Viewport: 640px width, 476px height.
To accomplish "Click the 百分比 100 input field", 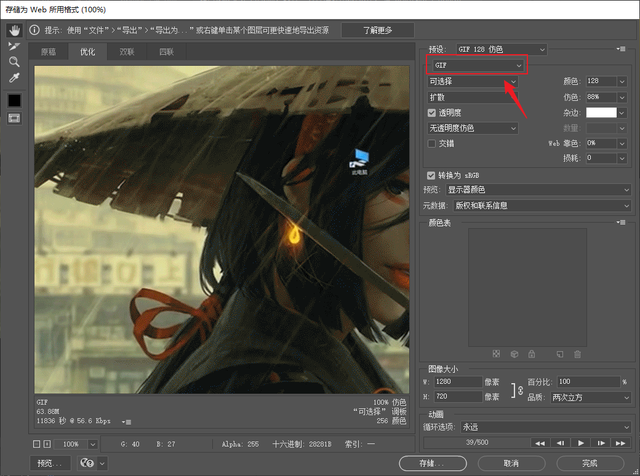I will (x=589, y=382).
